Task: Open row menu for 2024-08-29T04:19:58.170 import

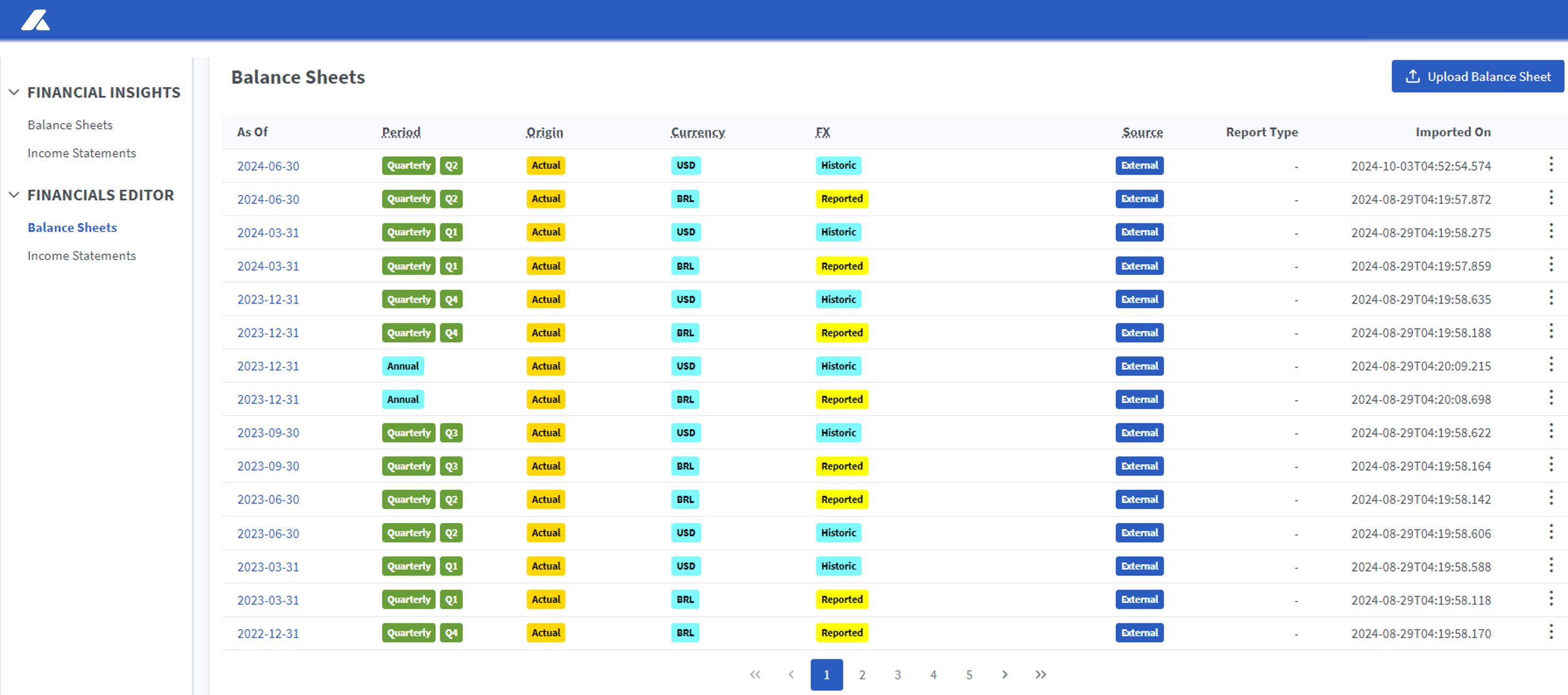Action: 1550,632
